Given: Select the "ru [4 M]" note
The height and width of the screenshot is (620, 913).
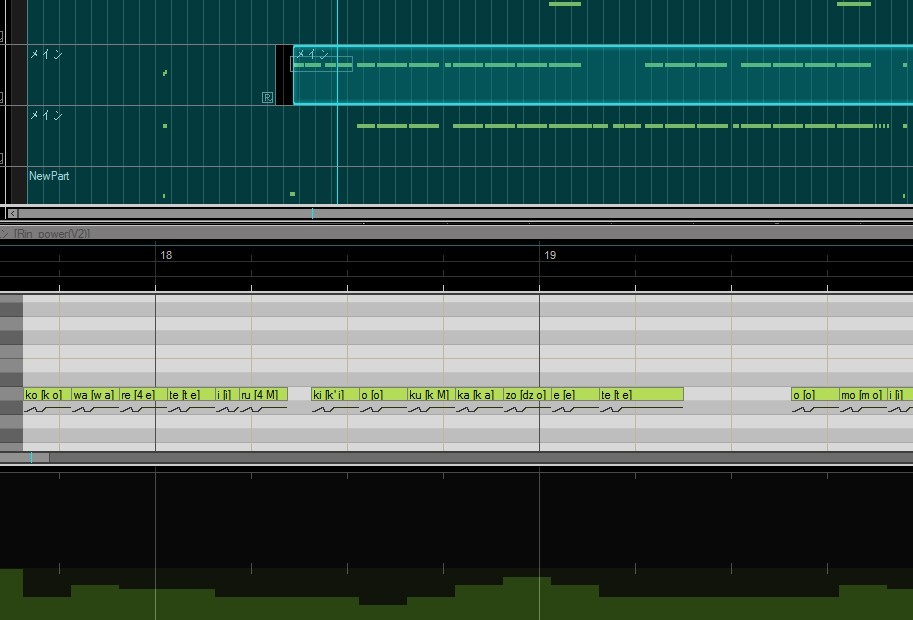Looking at the screenshot, I should [x=263, y=395].
